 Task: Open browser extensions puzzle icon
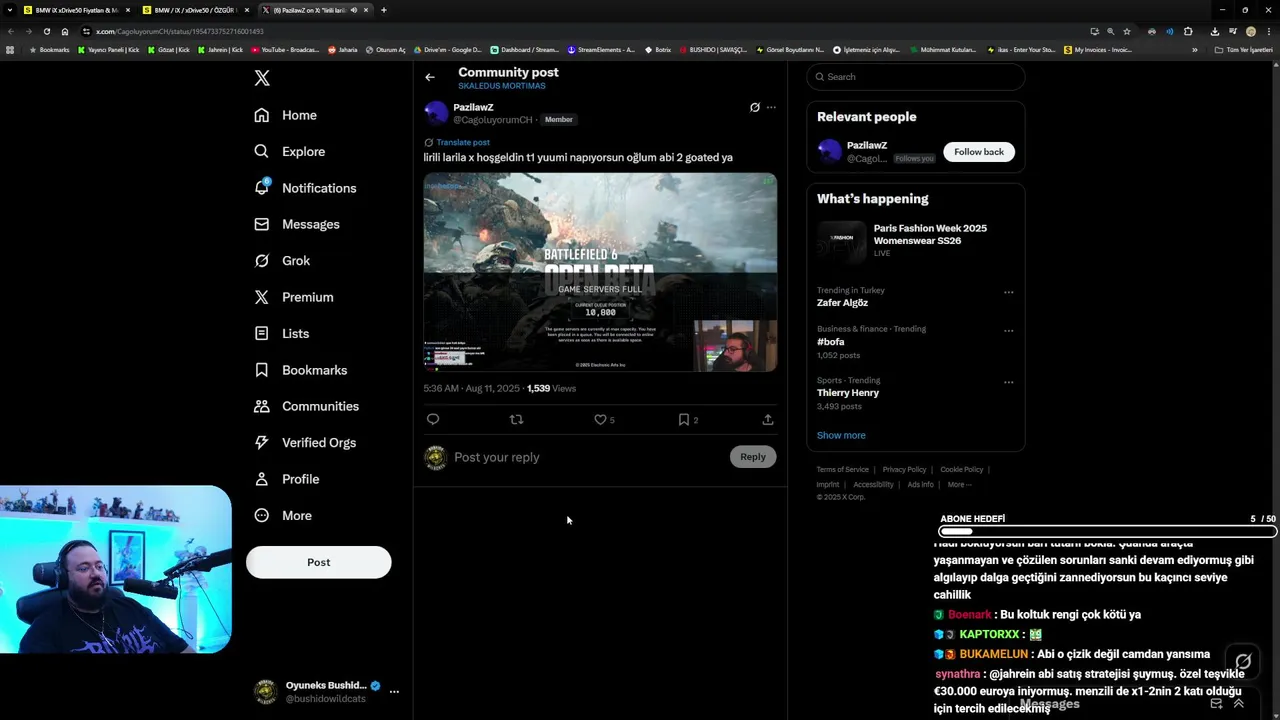tap(1188, 31)
